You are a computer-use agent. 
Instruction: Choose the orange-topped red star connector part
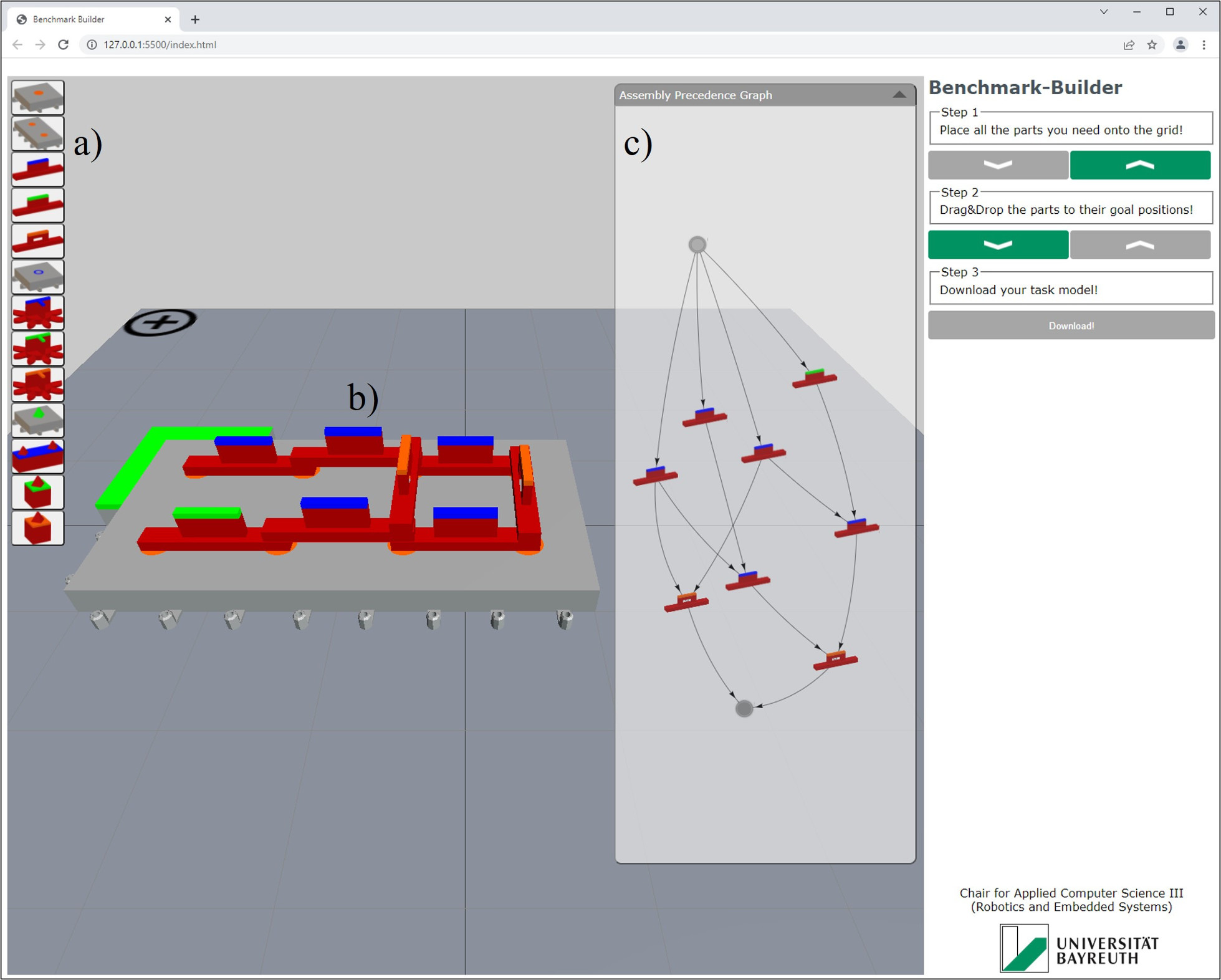pos(37,384)
